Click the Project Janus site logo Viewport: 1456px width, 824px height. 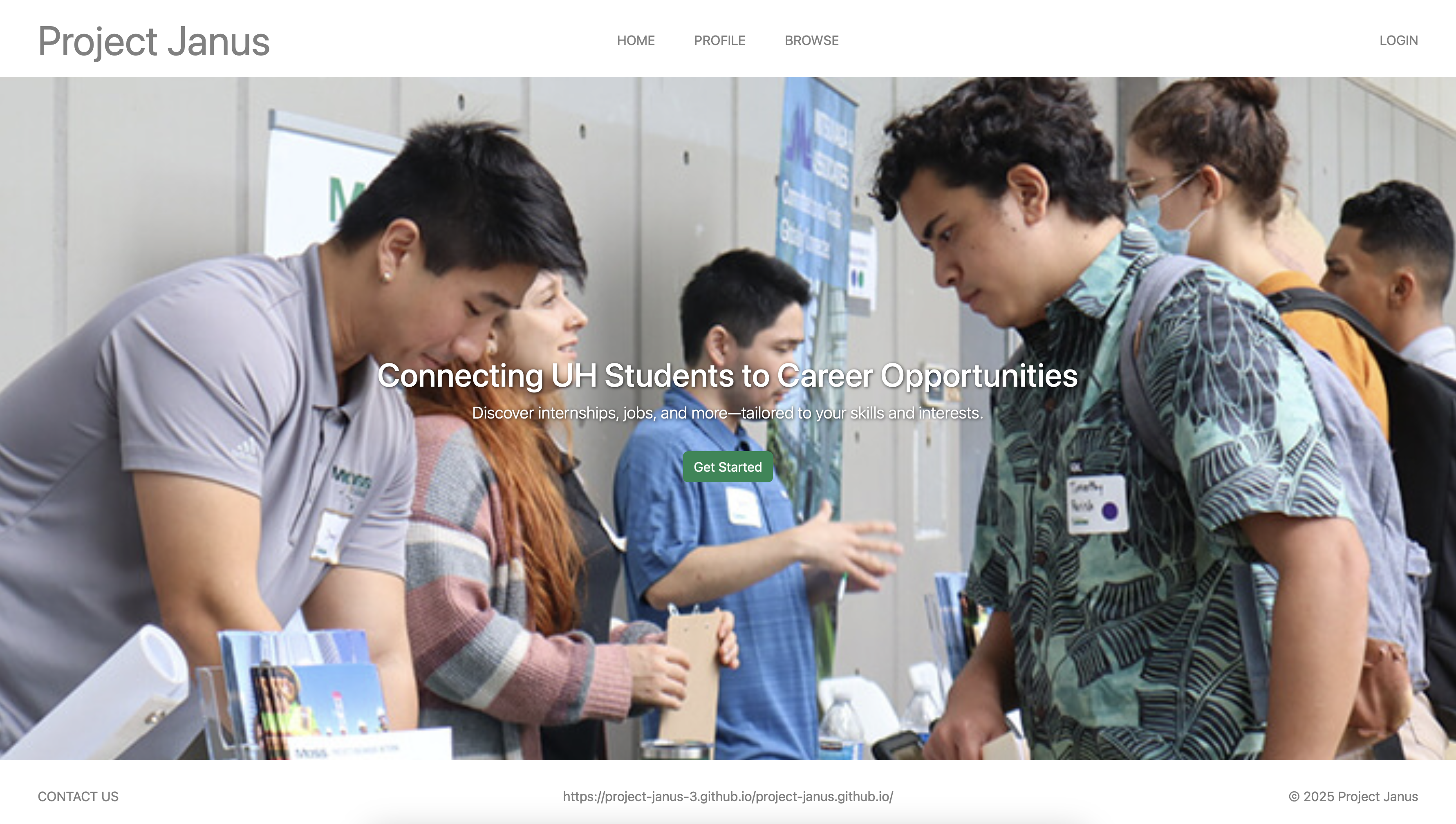point(154,41)
